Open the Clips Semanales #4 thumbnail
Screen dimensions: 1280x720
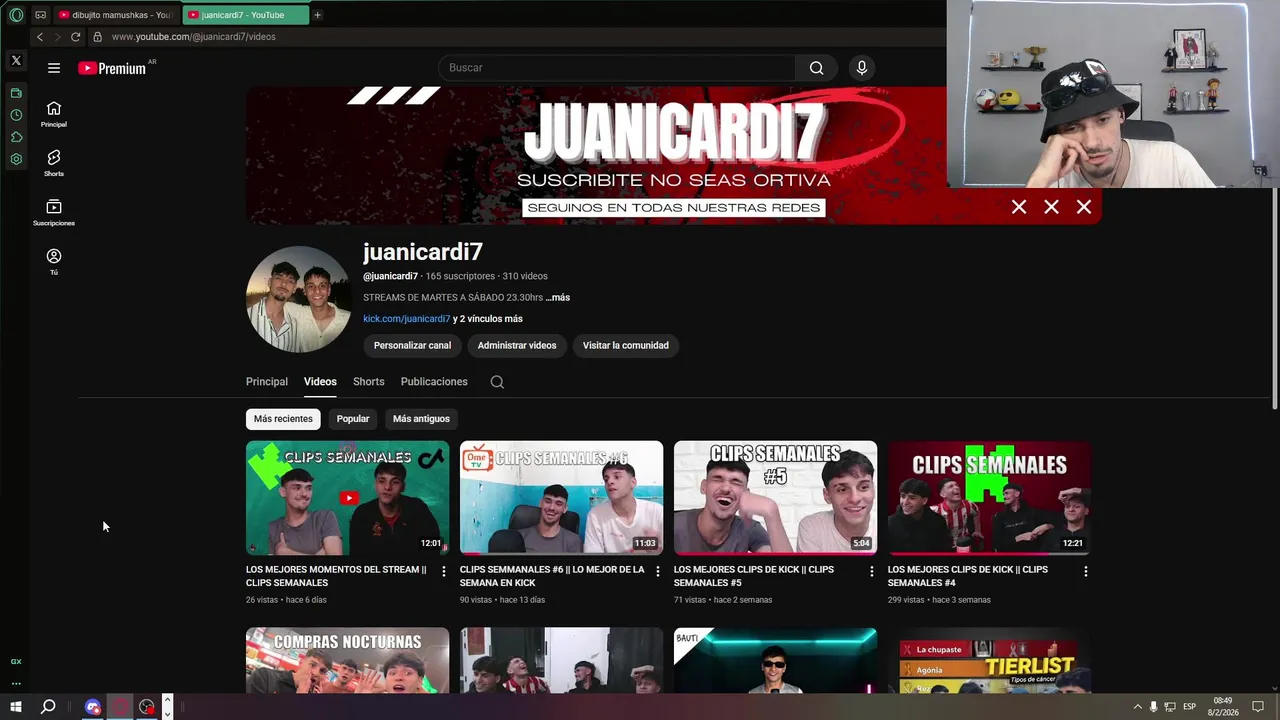989,498
